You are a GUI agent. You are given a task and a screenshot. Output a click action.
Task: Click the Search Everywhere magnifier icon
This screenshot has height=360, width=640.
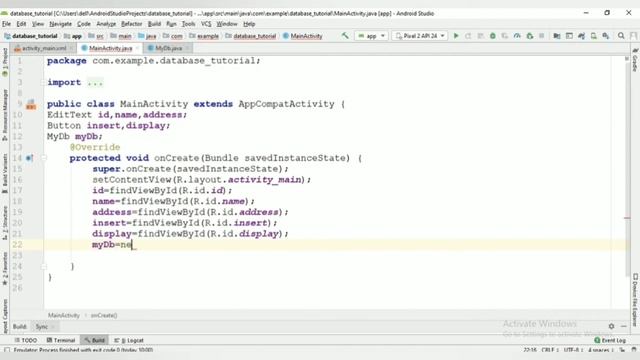click(621, 36)
